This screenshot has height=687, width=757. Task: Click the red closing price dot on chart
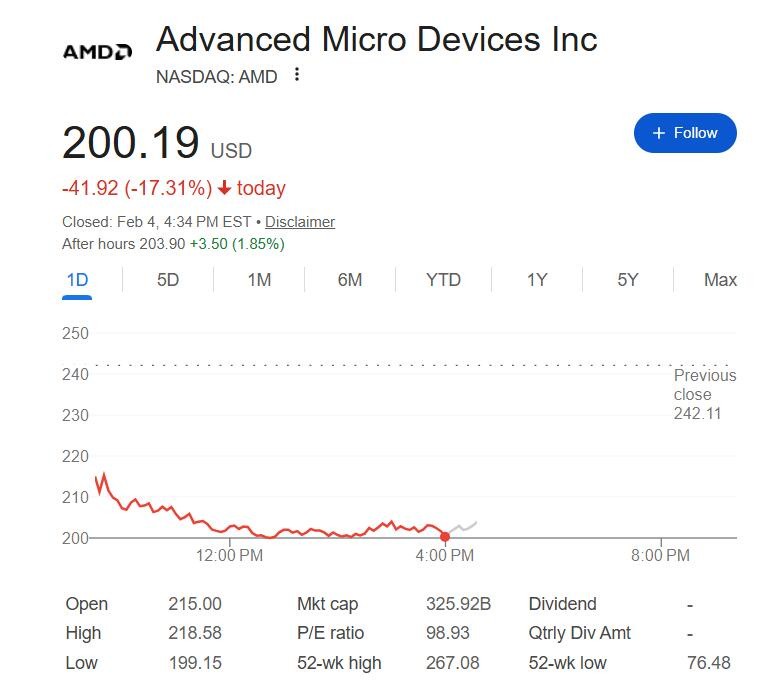(x=445, y=537)
